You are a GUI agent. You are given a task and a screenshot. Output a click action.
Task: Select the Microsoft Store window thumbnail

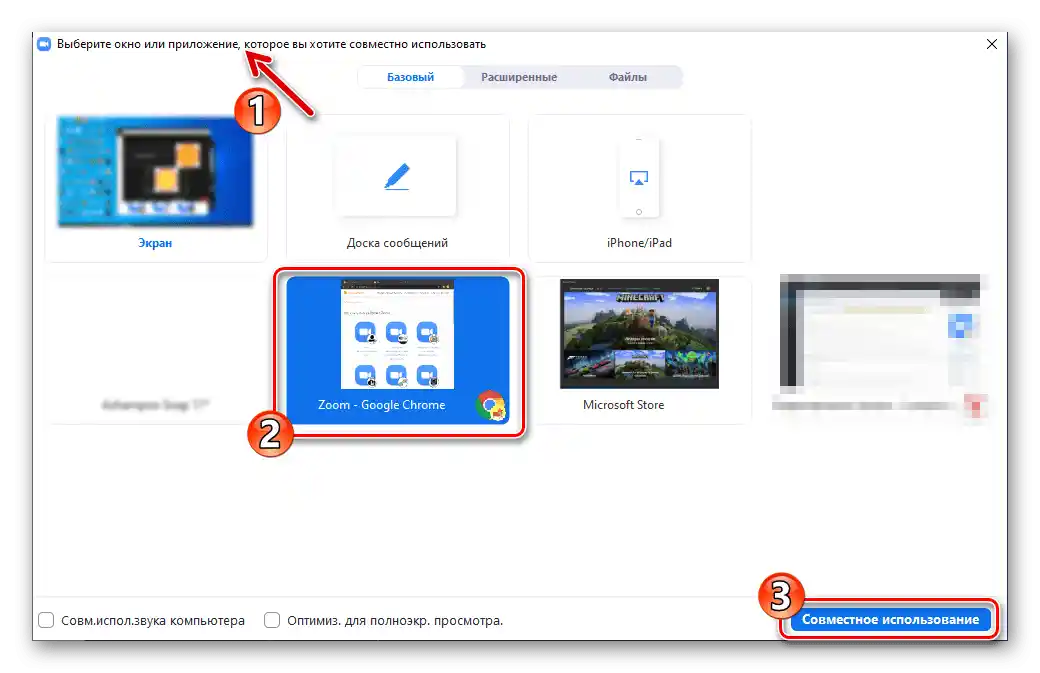[639, 334]
